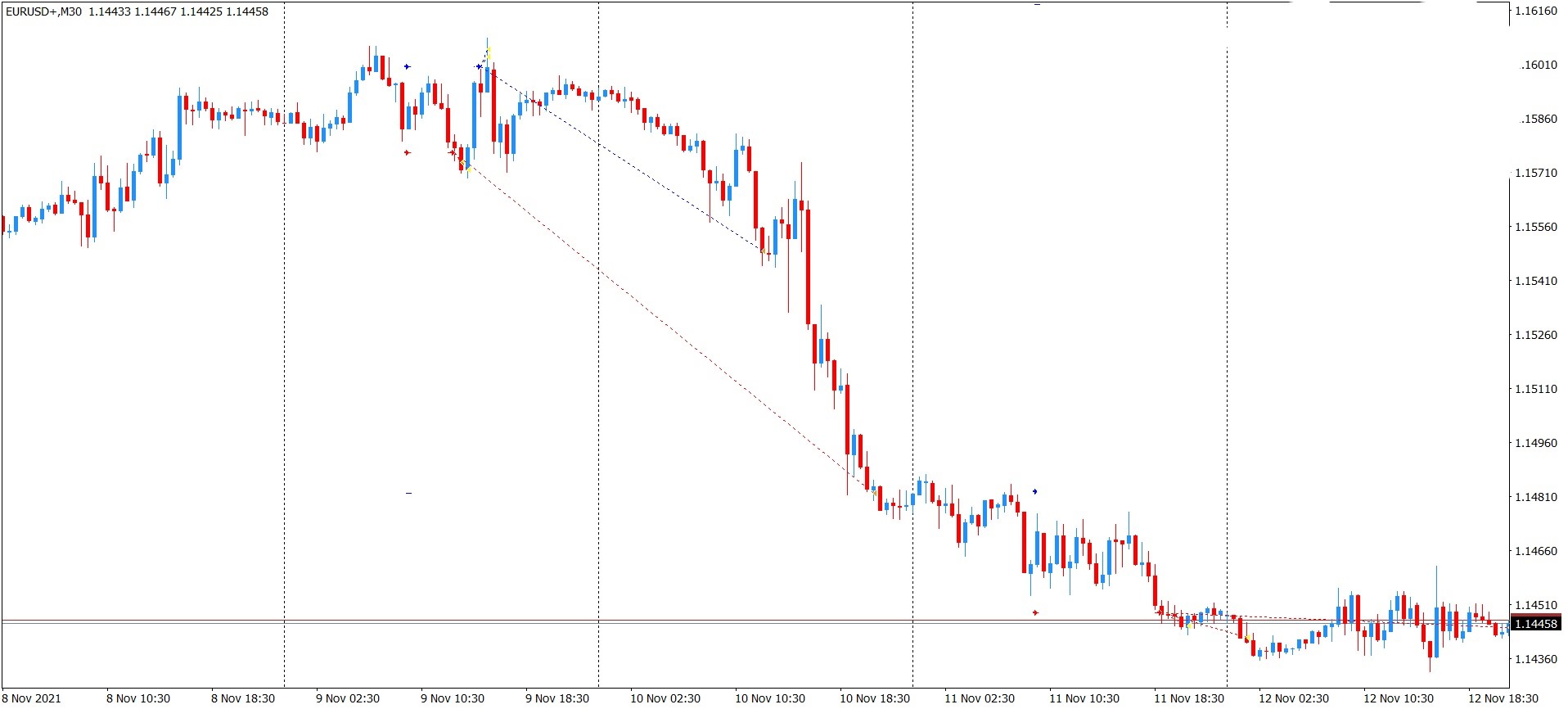This screenshot has height=709, width=1568.
Task: Click time axis label 10 Nov 18:30
Action: click(x=875, y=698)
